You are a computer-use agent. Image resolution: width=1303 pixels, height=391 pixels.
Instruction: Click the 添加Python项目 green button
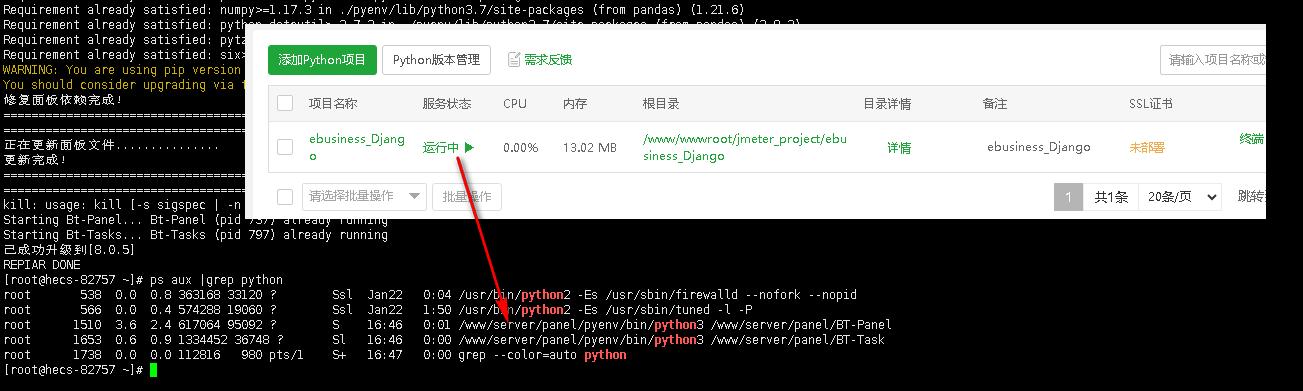coord(322,59)
